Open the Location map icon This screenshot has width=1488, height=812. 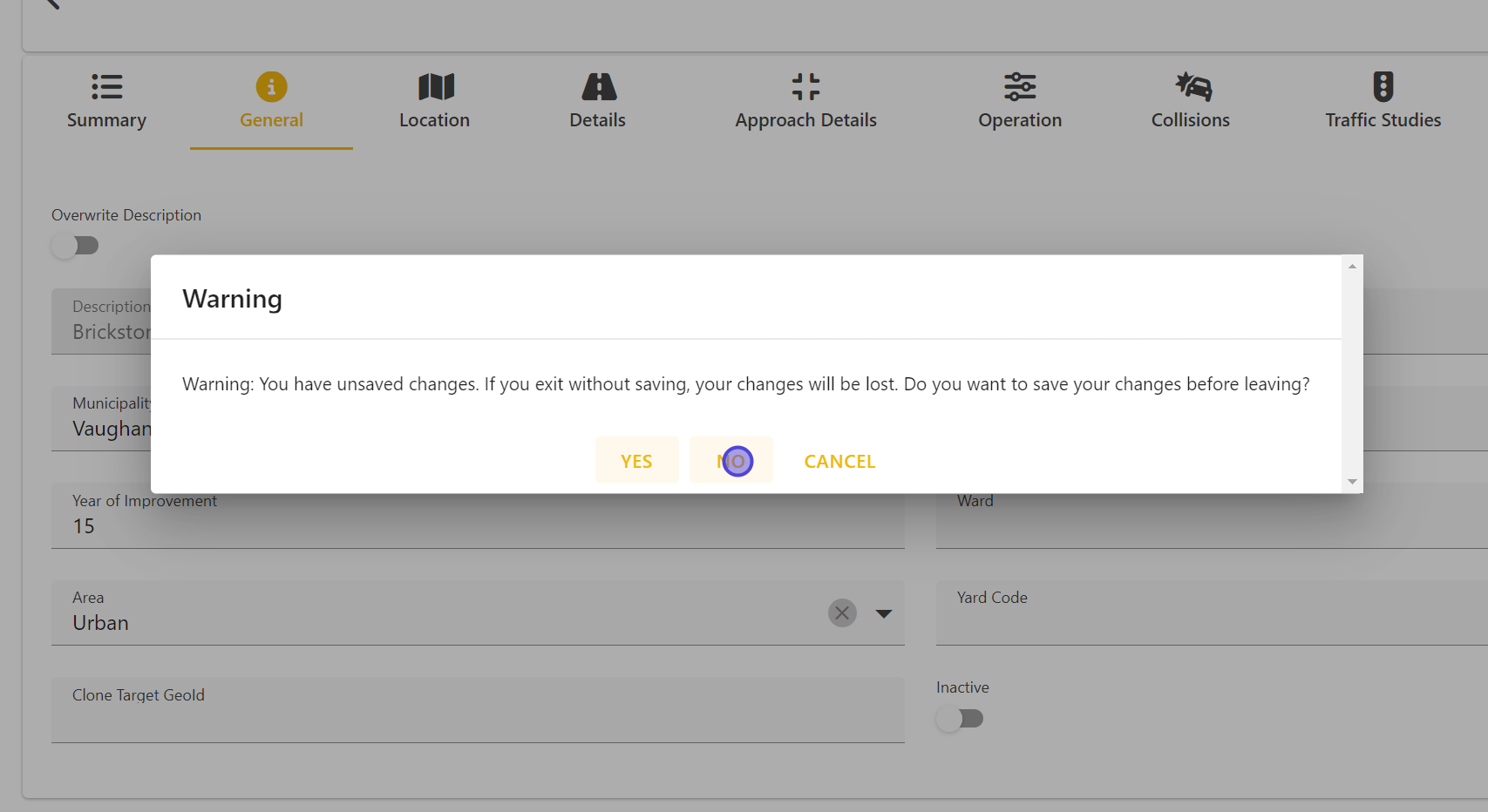click(435, 86)
